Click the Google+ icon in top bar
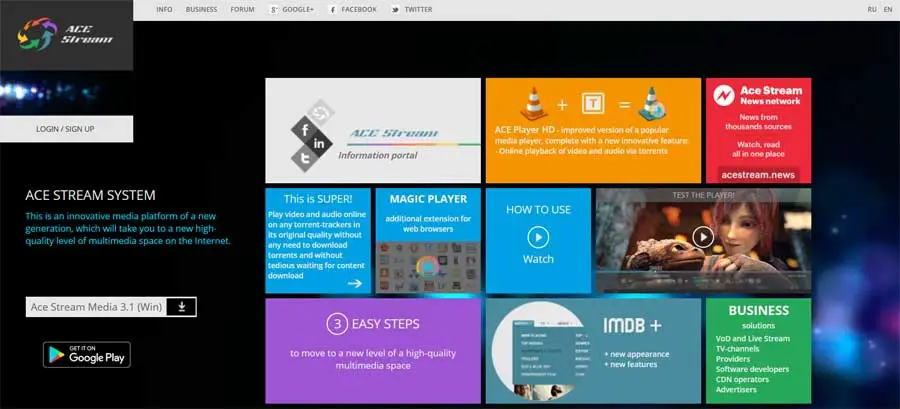This screenshot has width=900, height=409. [x=274, y=10]
